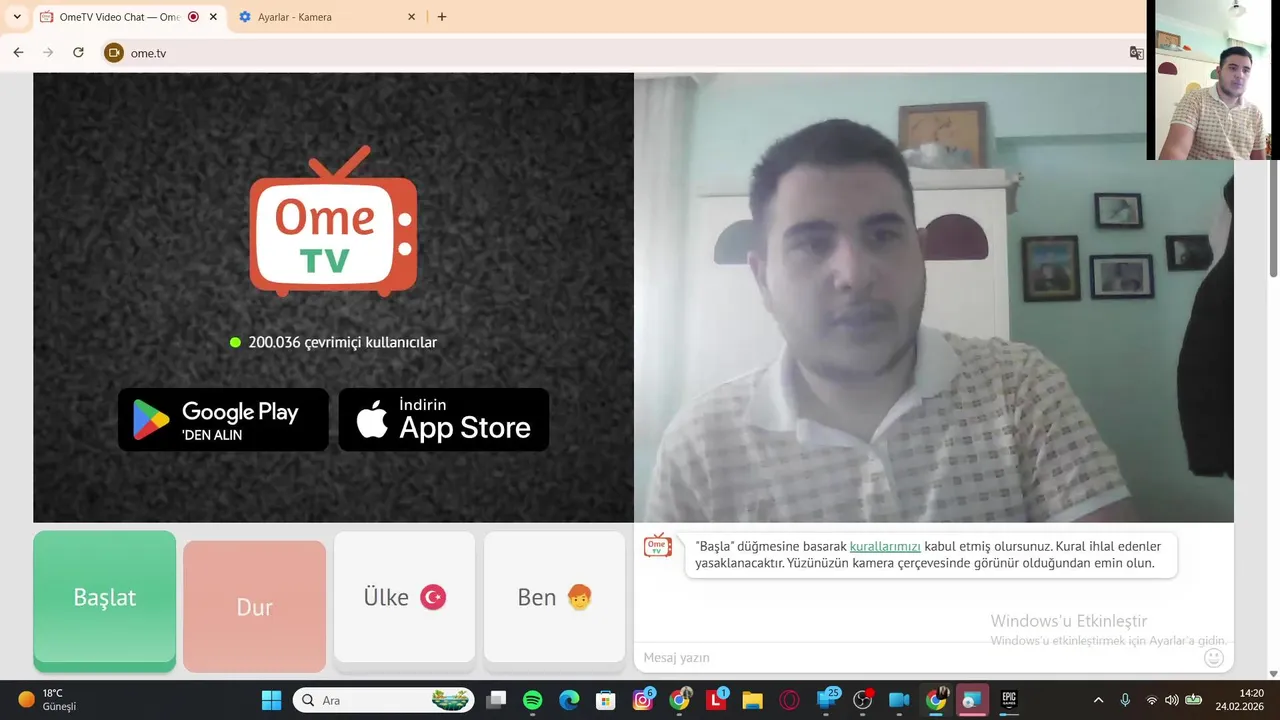This screenshot has height=720, width=1280.
Task: Click the battery icon in the system tray
Action: tap(1193, 700)
